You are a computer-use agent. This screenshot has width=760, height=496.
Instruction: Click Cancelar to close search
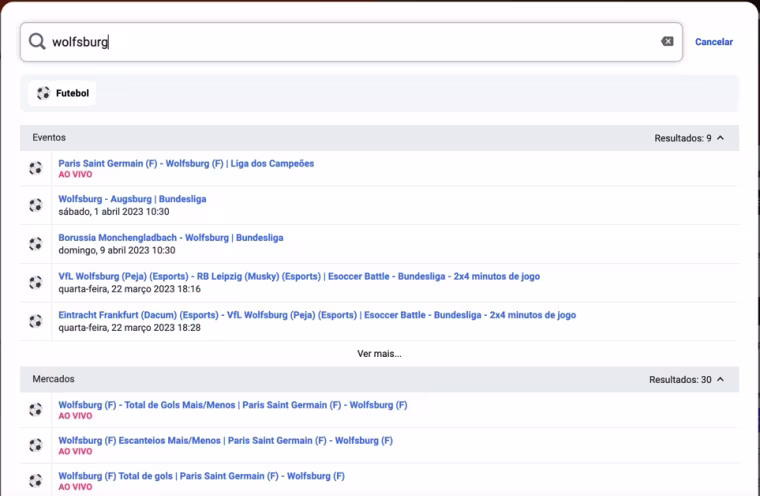click(x=713, y=42)
